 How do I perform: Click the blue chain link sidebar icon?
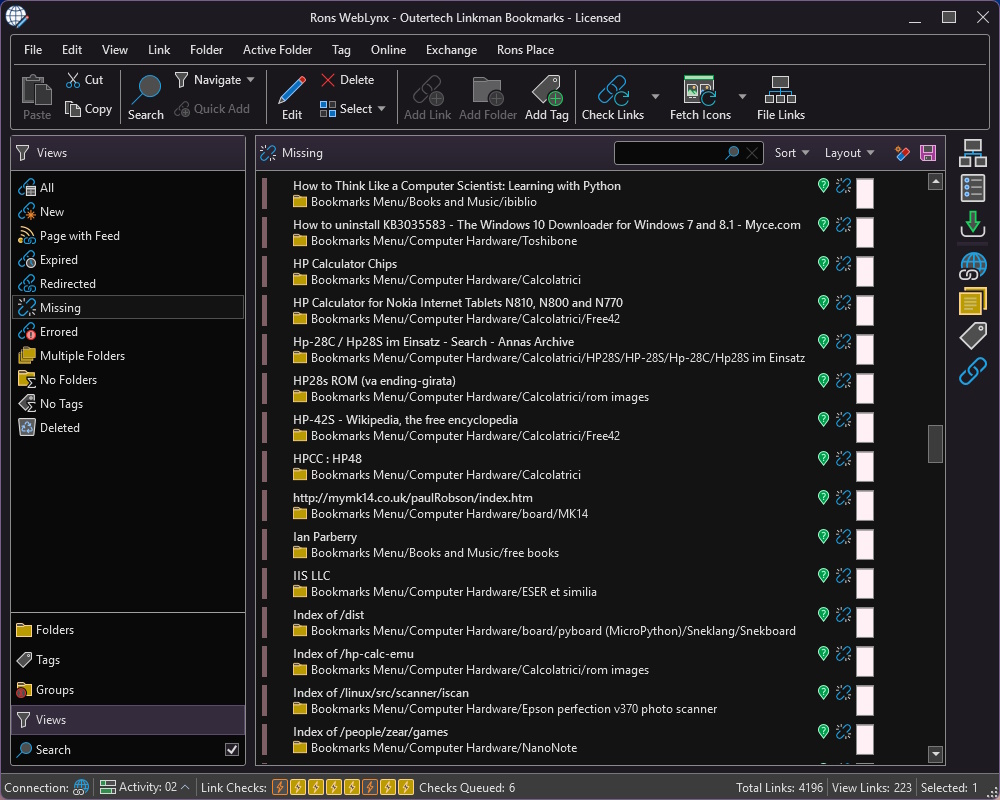click(x=973, y=371)
